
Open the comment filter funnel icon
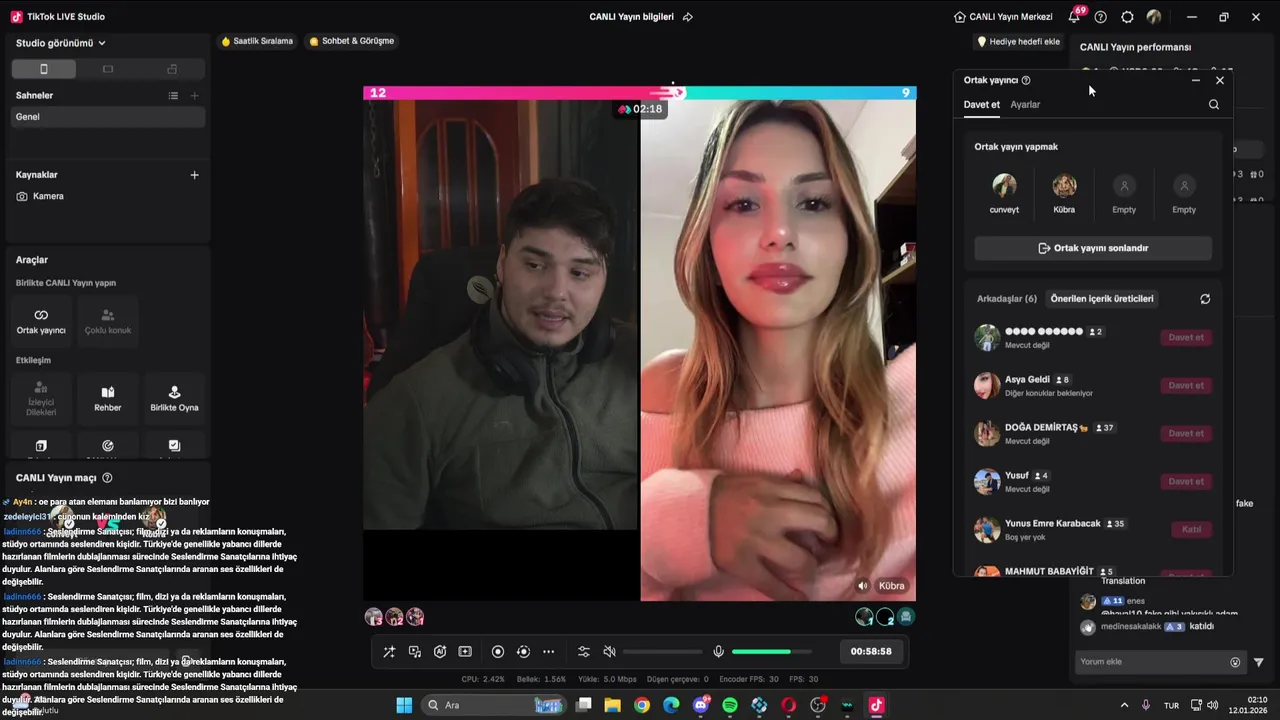1259,662
